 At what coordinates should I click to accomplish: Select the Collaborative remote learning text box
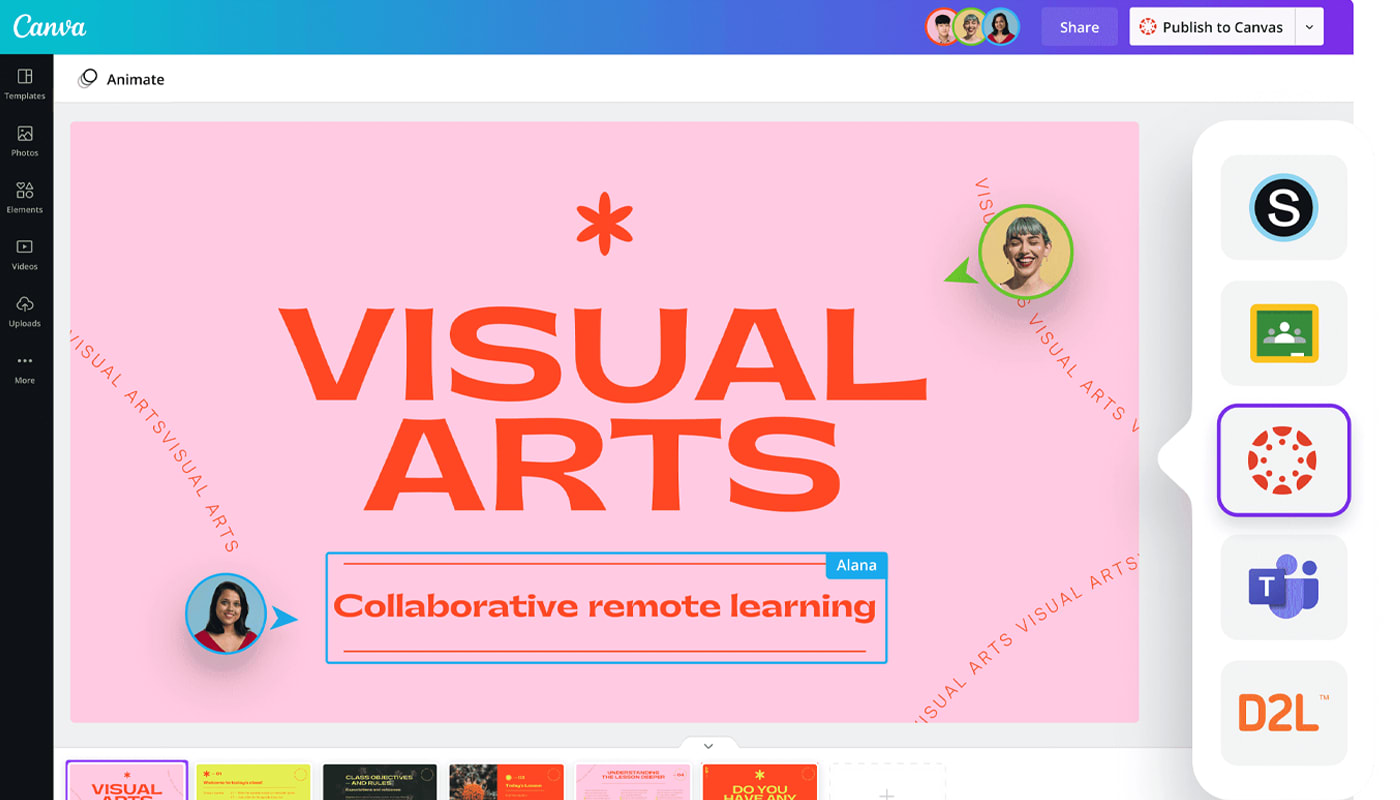605,607
